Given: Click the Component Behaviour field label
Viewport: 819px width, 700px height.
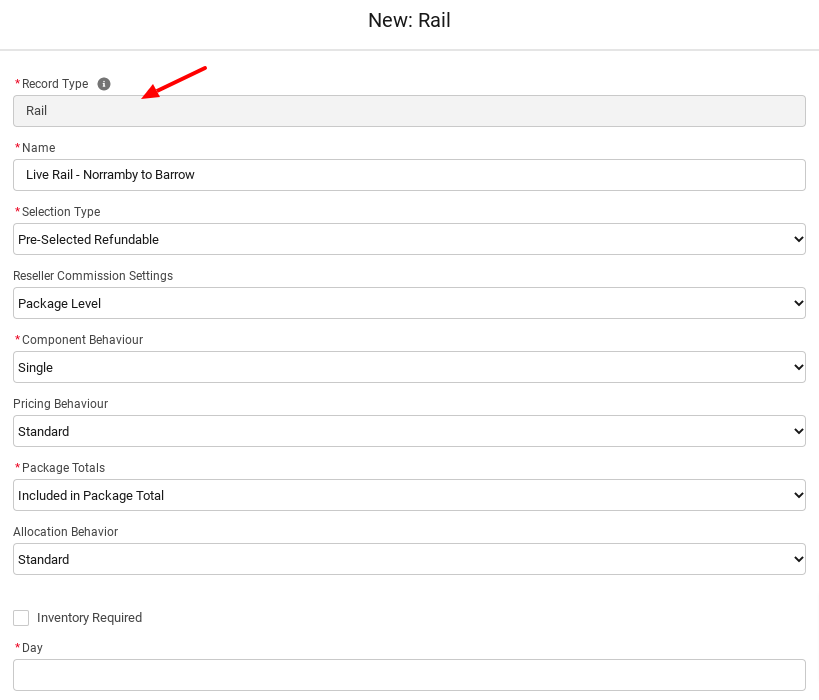Looking at the screenshot, I should point(82,340).
